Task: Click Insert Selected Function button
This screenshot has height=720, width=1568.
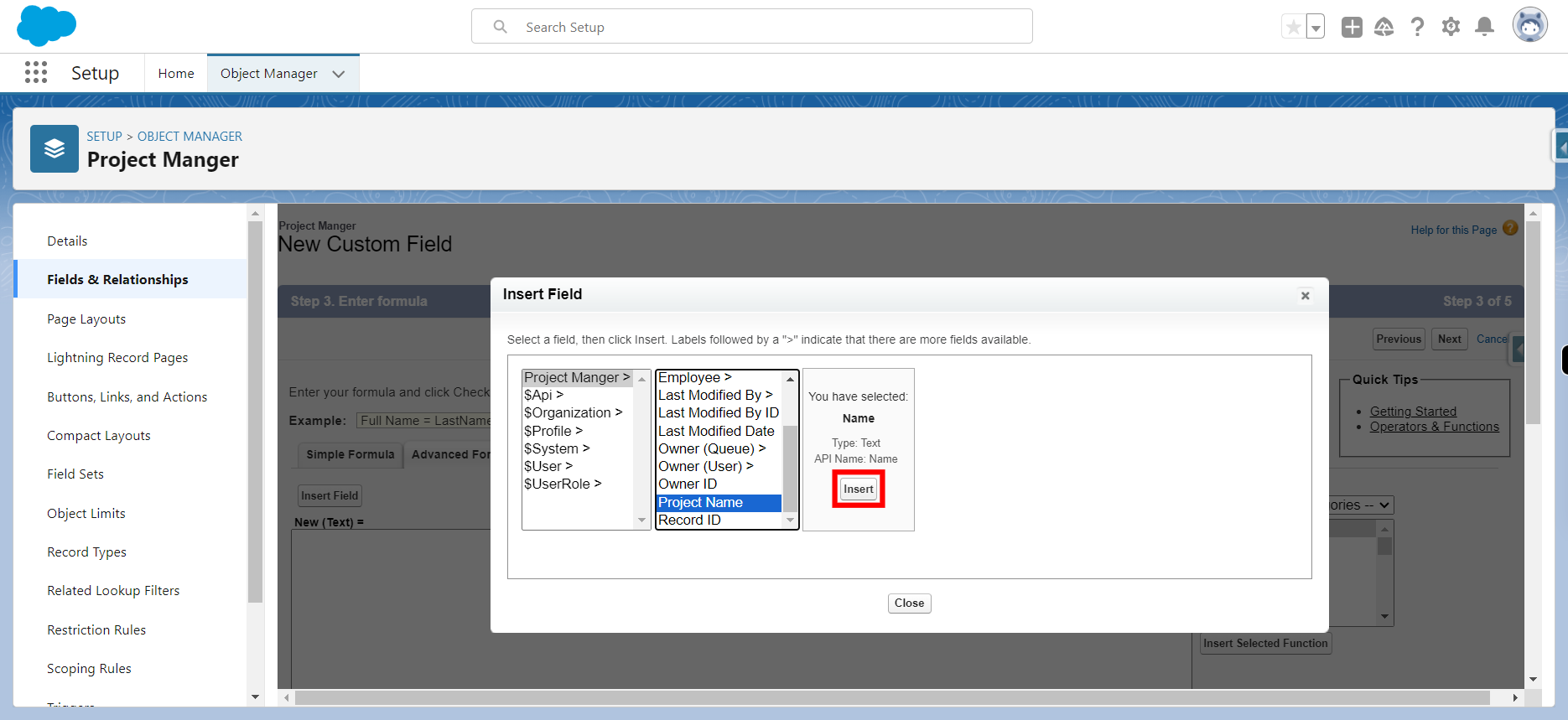Action: point(1265,643)
